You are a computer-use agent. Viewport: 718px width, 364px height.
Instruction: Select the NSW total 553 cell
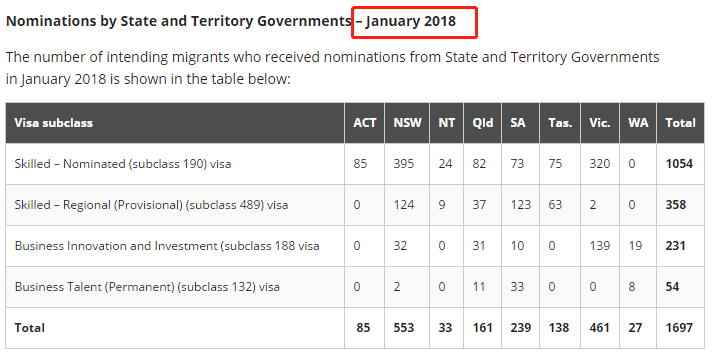(x=403, y=328)
